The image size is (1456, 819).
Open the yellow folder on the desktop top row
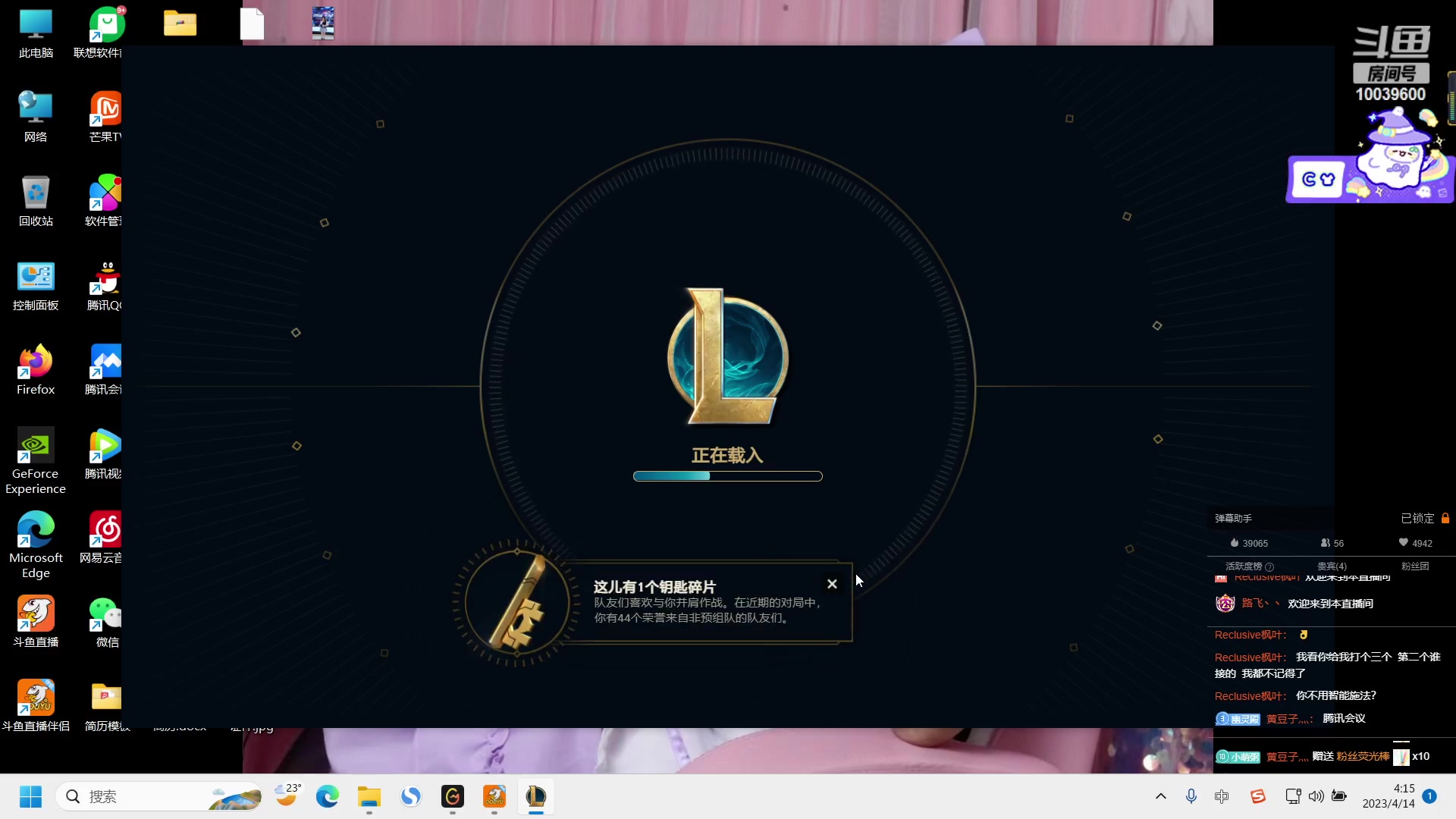coord(180,24)
